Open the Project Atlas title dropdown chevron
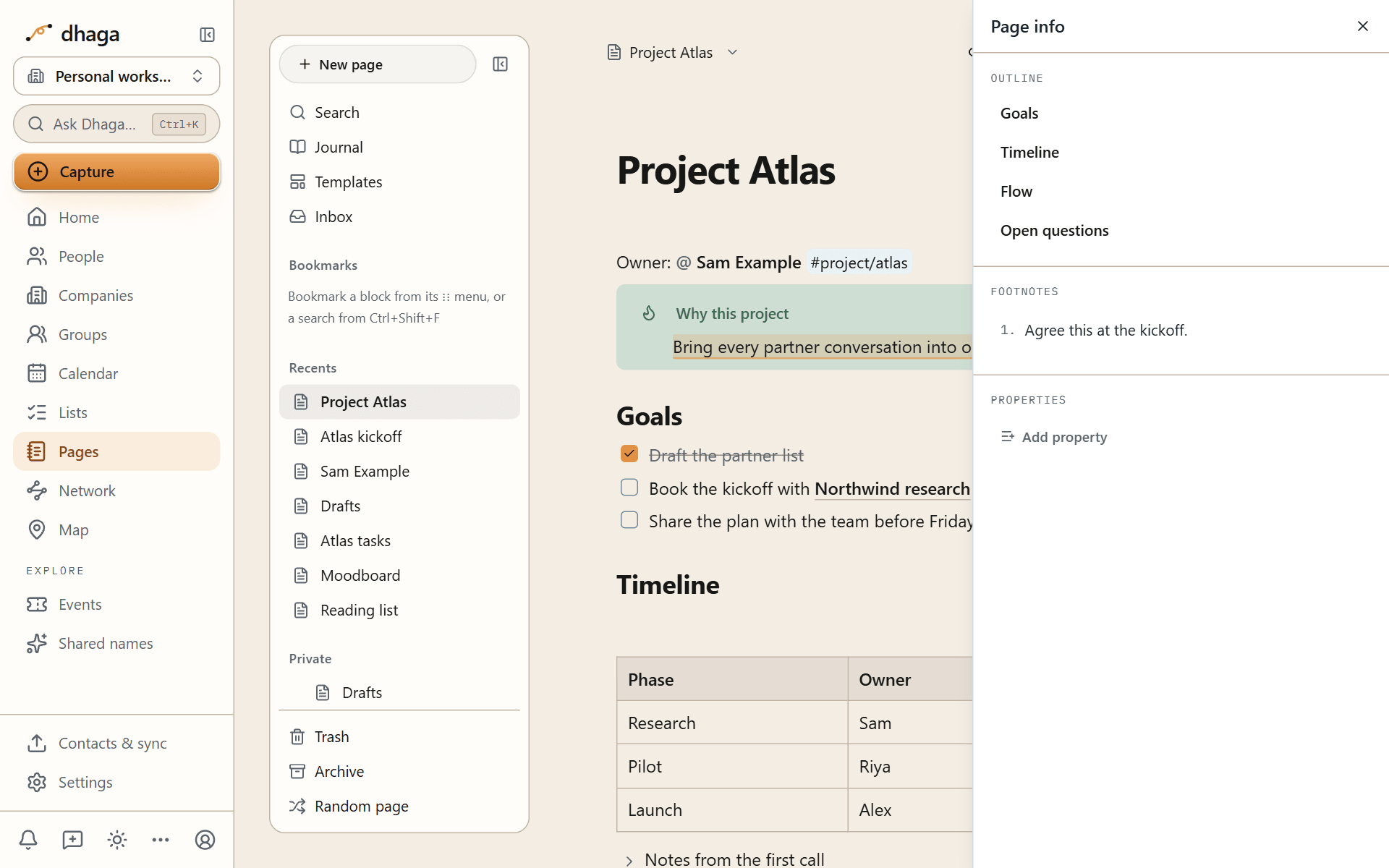The width and height of the screenshot is (1389, 868). click(732, 53)
